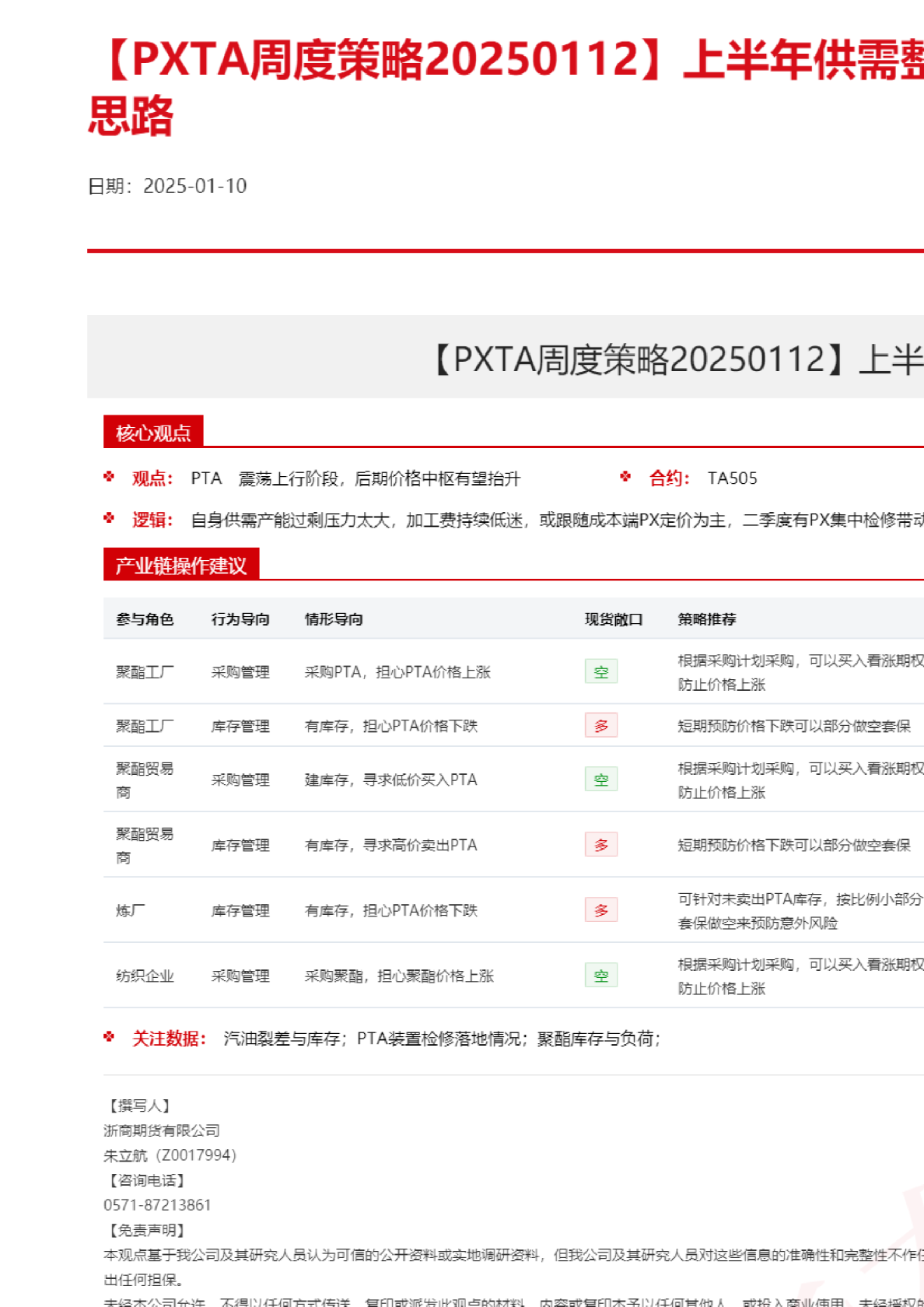Select the 空 badge in 聚酯贸易商 采购管理 row

600,780
